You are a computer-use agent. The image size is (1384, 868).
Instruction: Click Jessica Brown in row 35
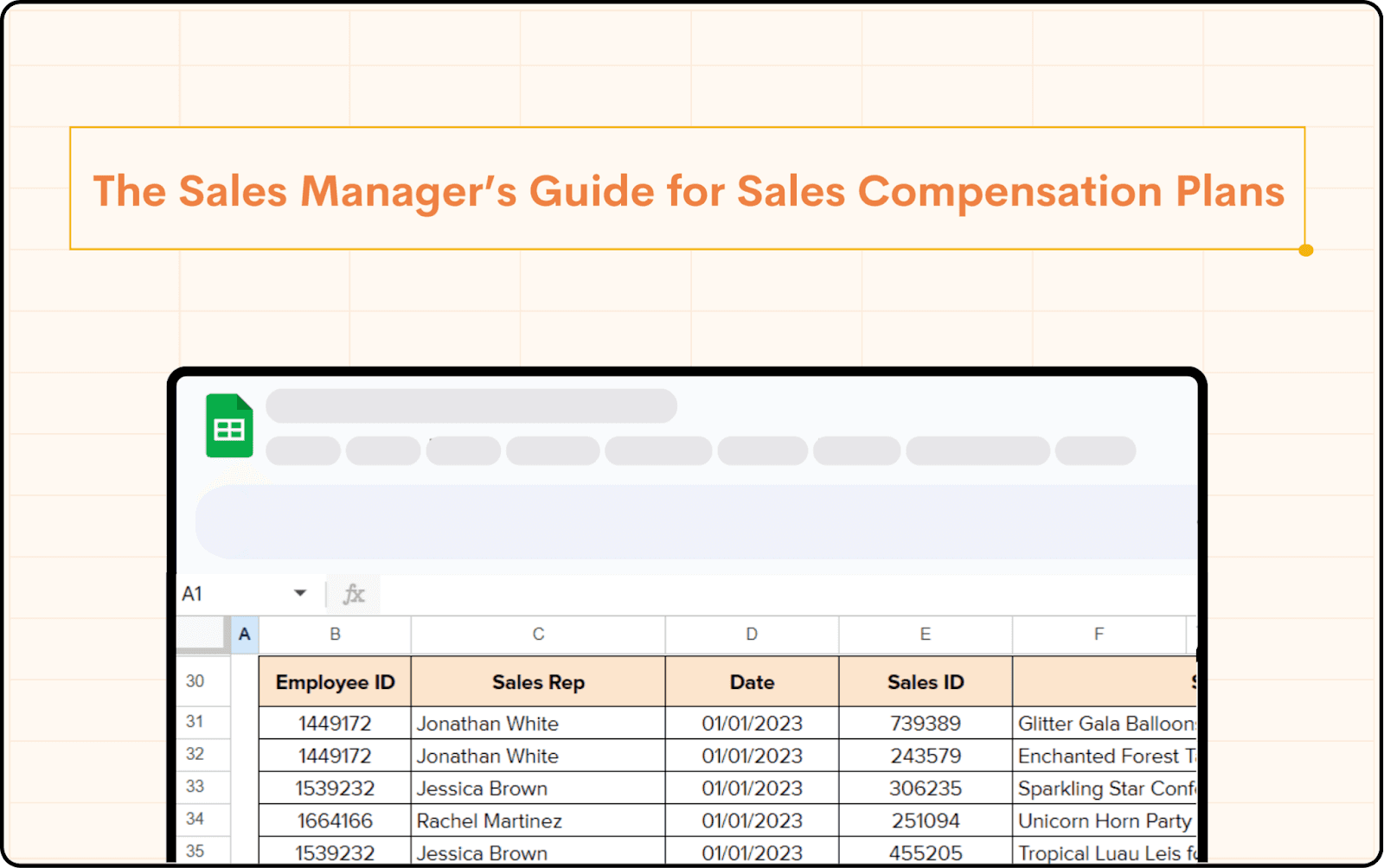click(538, 851)
